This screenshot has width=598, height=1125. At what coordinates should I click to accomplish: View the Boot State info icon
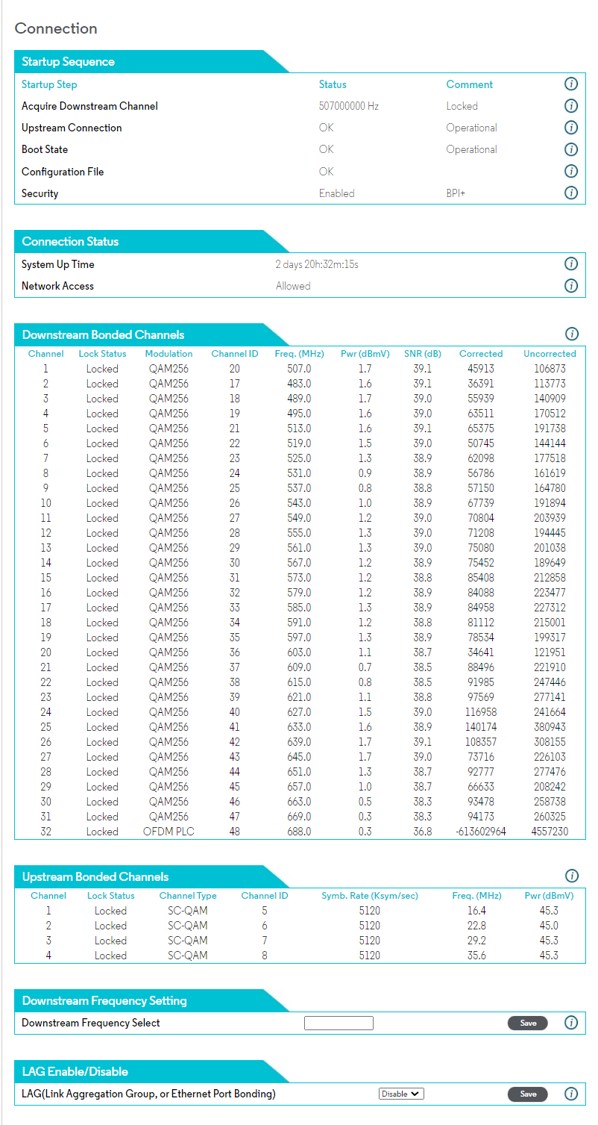pyautogui.click(x=571, y=149)
